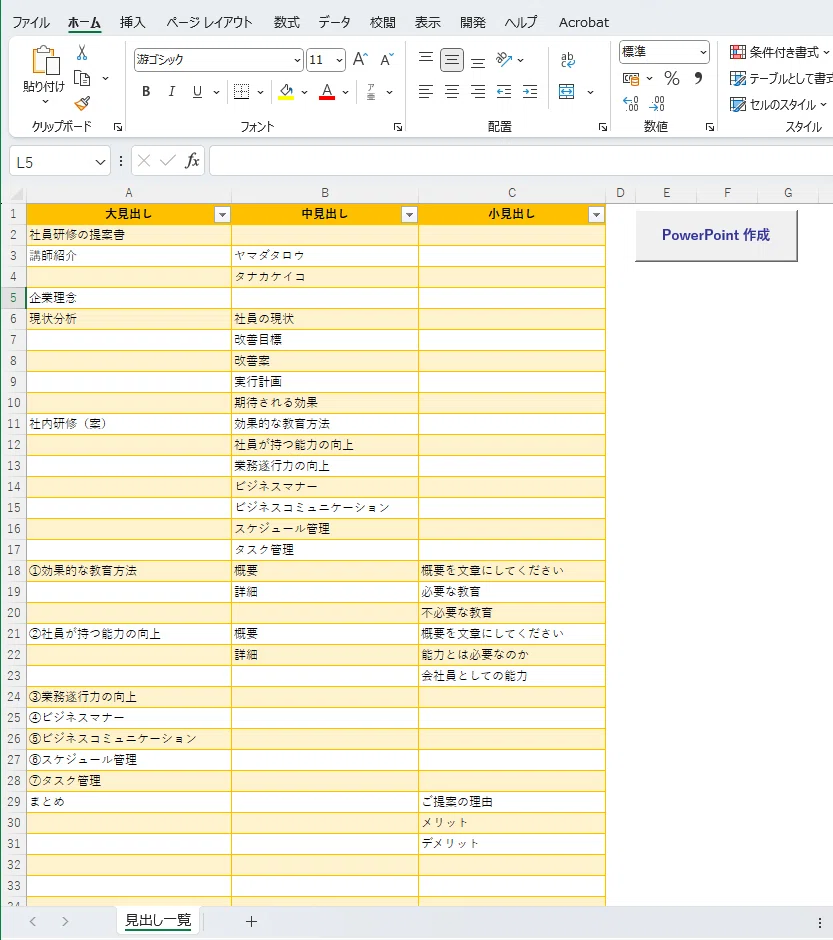Open the clipboard pane launcher
The width and height of the screenshot is (833, 940).
tap(118, 126)
